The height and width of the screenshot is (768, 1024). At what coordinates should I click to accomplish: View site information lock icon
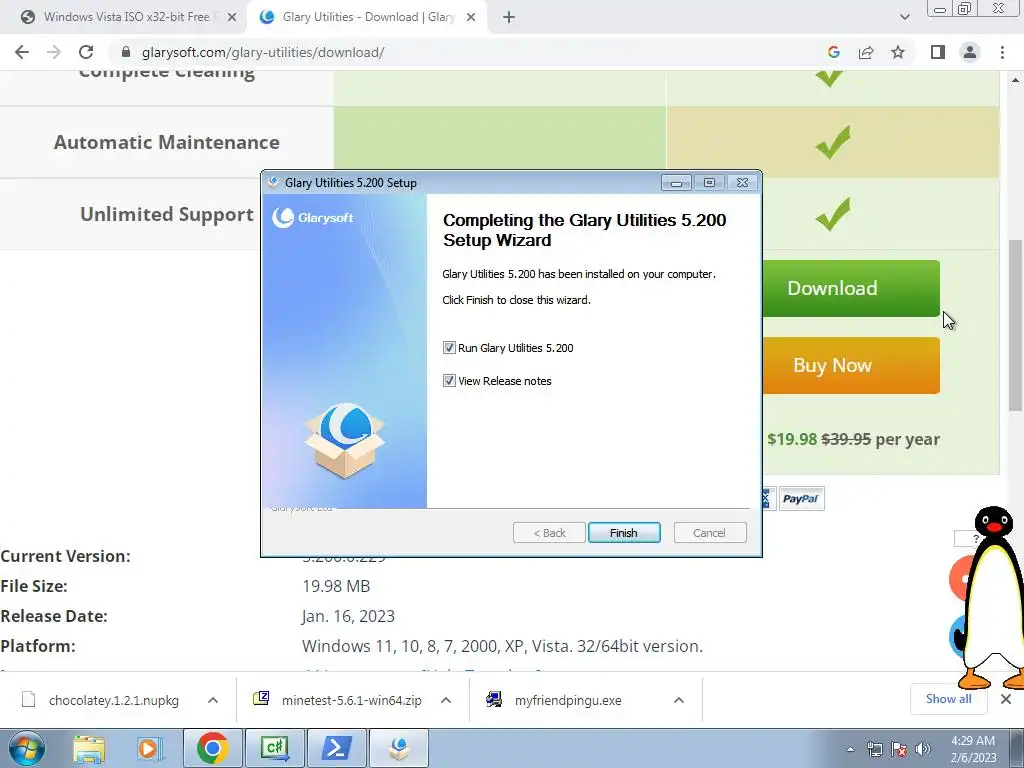coord(126,52)
